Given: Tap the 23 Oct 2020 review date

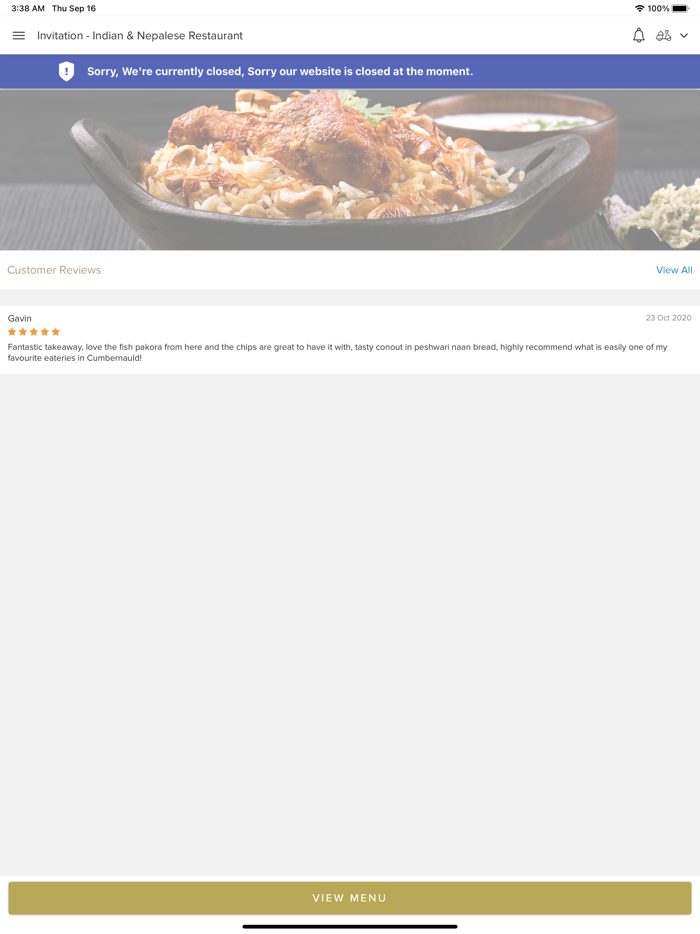Looking at the screenshot, I should click(x=668, y=318).
